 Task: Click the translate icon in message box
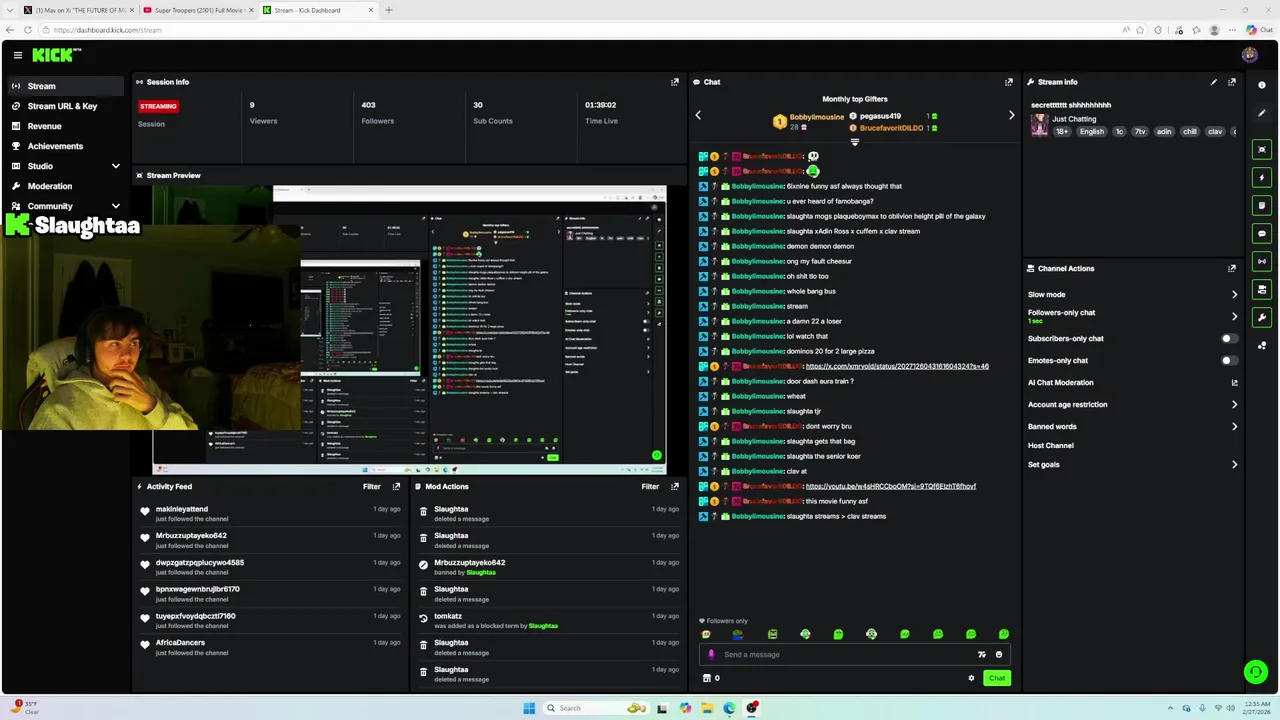981,655
